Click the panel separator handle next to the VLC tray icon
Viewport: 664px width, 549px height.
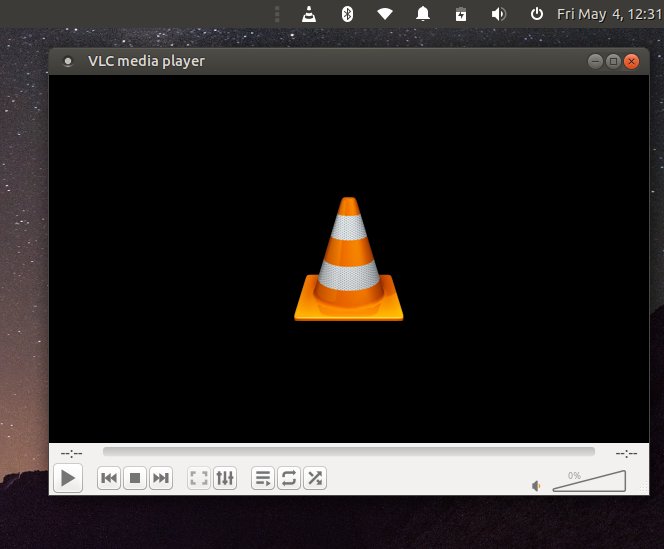[x=277, y=14]
